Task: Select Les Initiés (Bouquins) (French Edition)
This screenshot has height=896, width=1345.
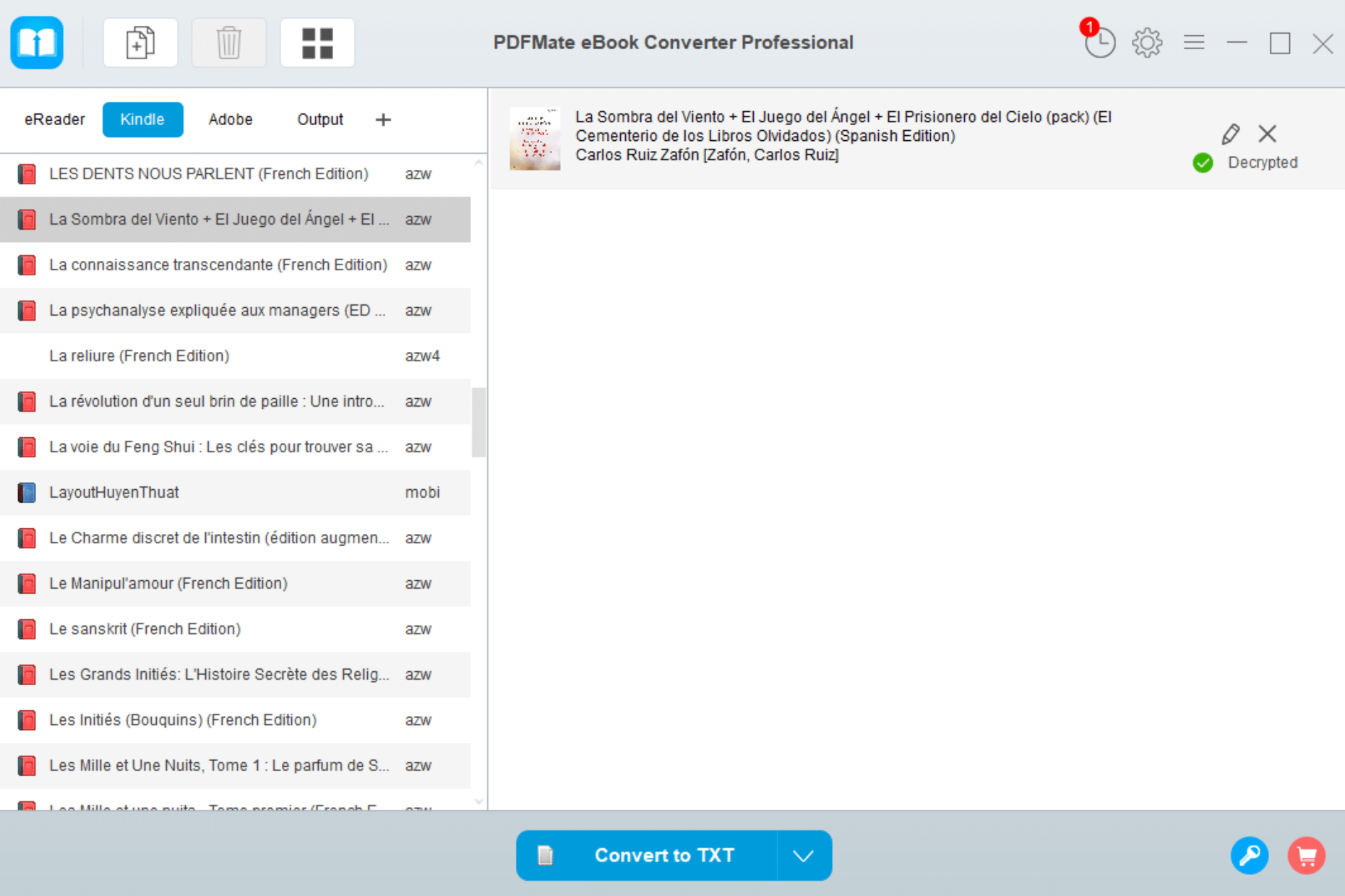Action: pyautogui.click(x=235, y=720)
